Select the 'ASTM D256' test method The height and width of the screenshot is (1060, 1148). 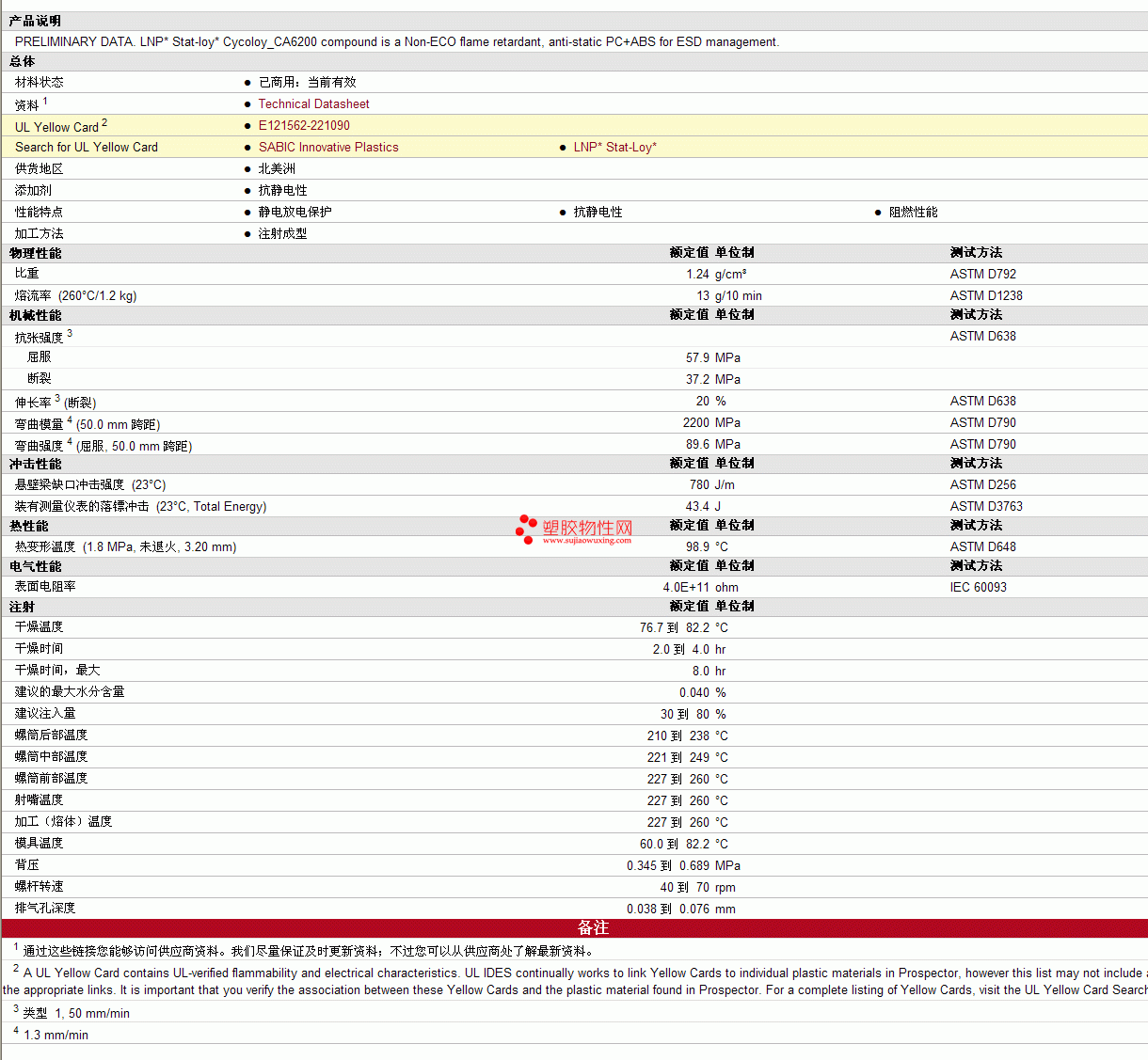tap(983, 484)
